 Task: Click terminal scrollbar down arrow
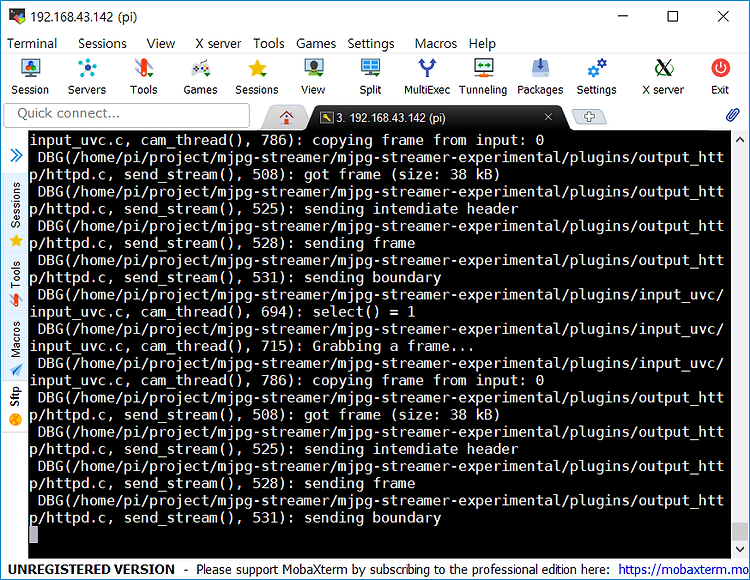(739, 549)
